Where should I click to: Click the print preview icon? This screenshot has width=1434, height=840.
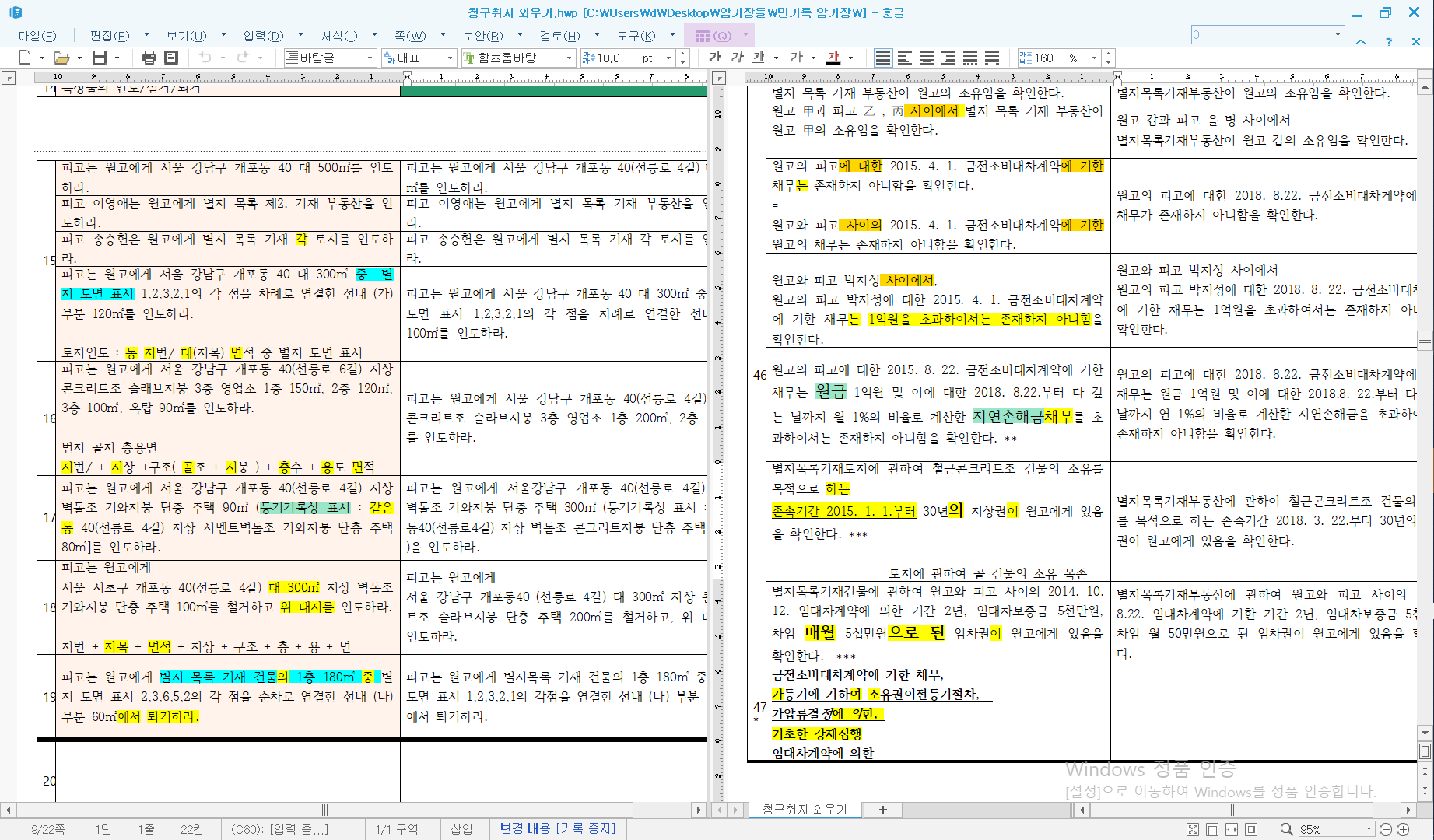pyautogui.click(x=171, y=58)
